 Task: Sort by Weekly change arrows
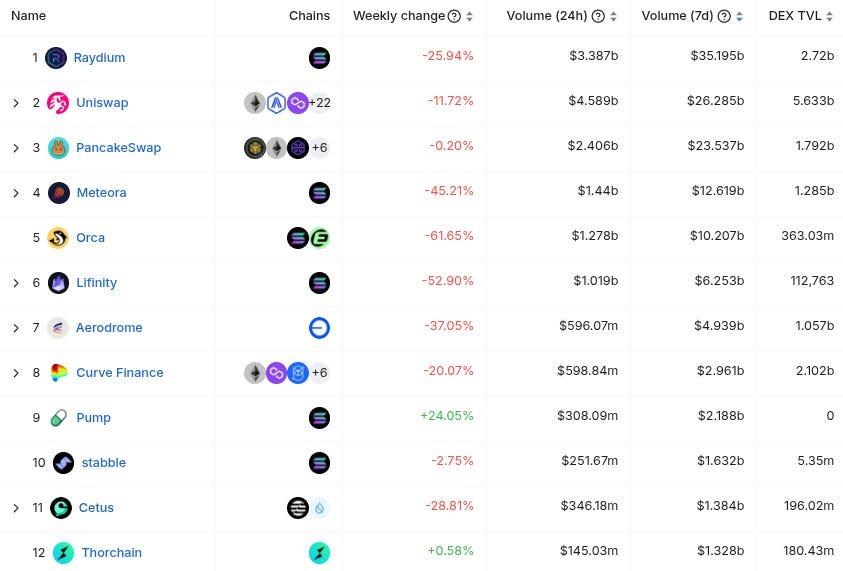point(469,16)
